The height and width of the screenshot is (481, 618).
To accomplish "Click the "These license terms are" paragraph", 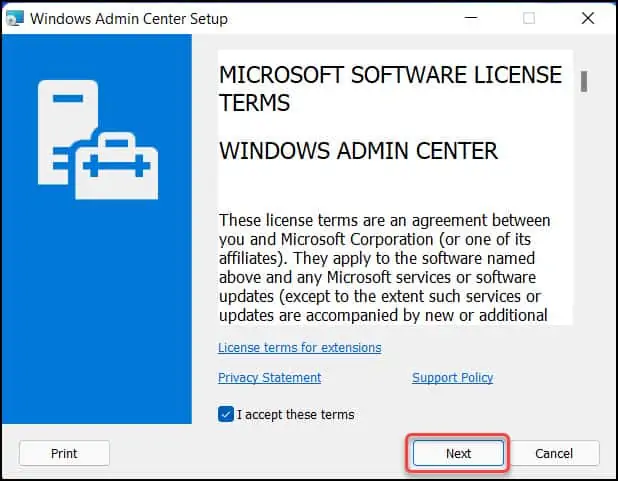I will pos(384,268).
